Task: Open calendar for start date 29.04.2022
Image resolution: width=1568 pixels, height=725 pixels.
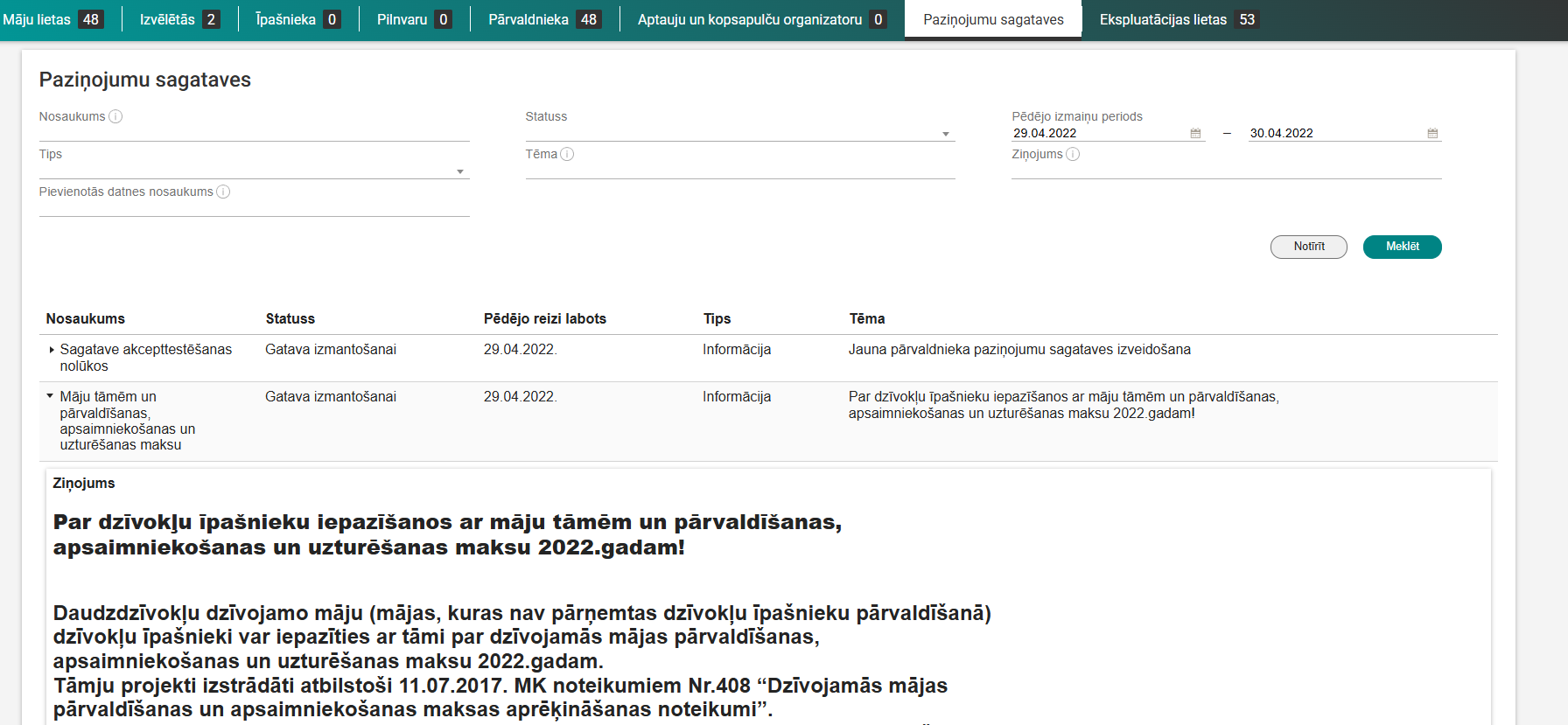Action: pyautogui.click(x=1195, y=133)
